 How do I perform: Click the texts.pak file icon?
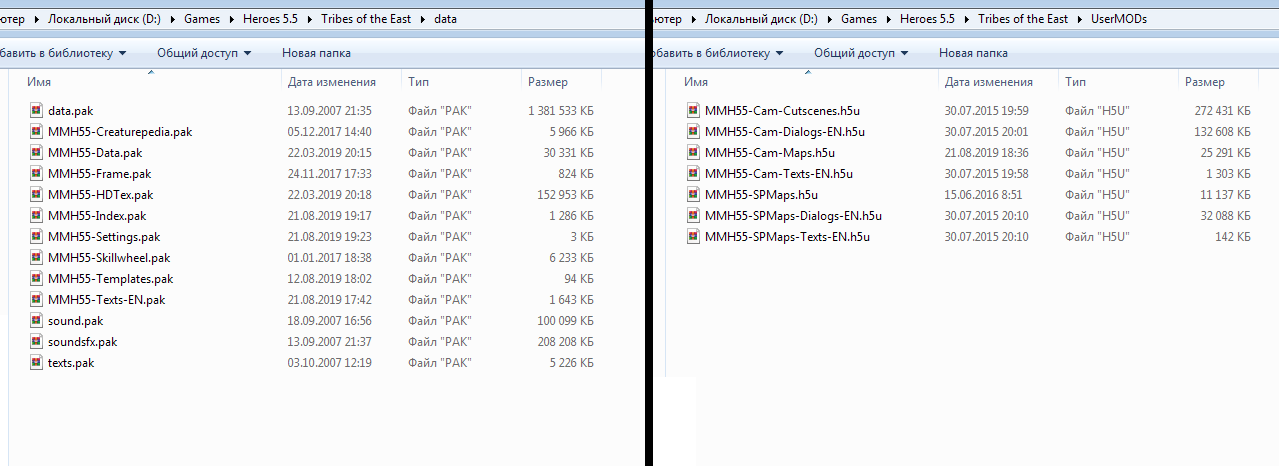pos(37,363)
